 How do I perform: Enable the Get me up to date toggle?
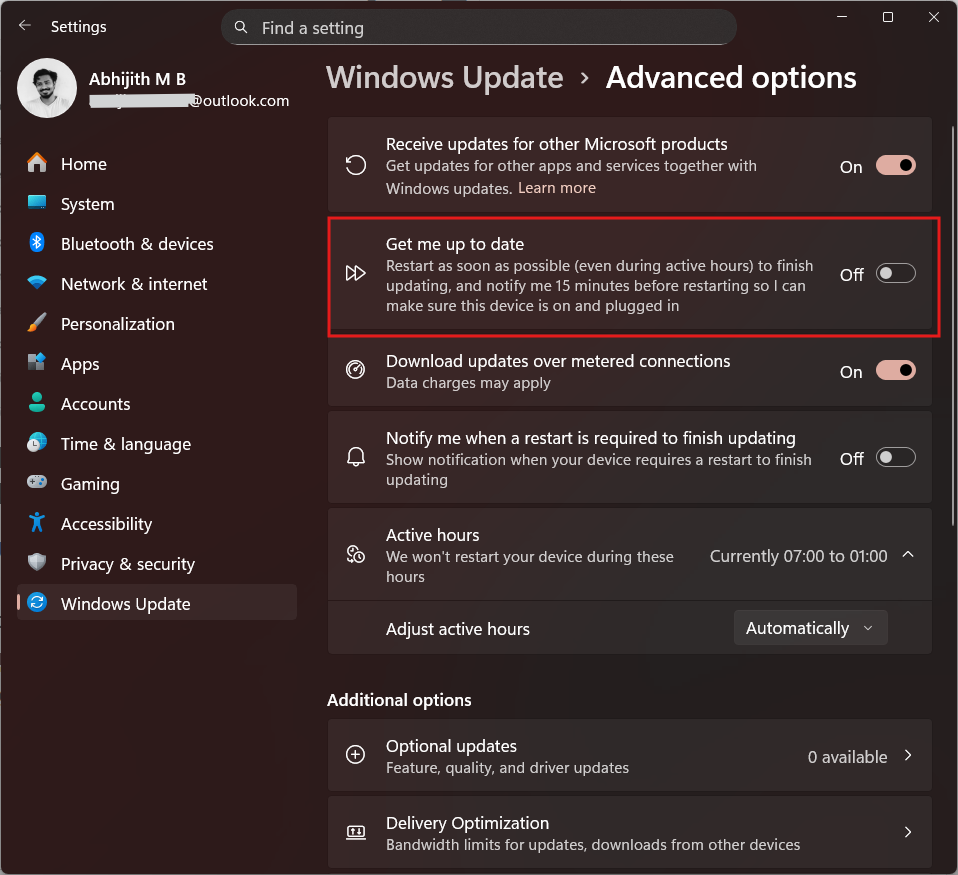(x=895, y=272)
